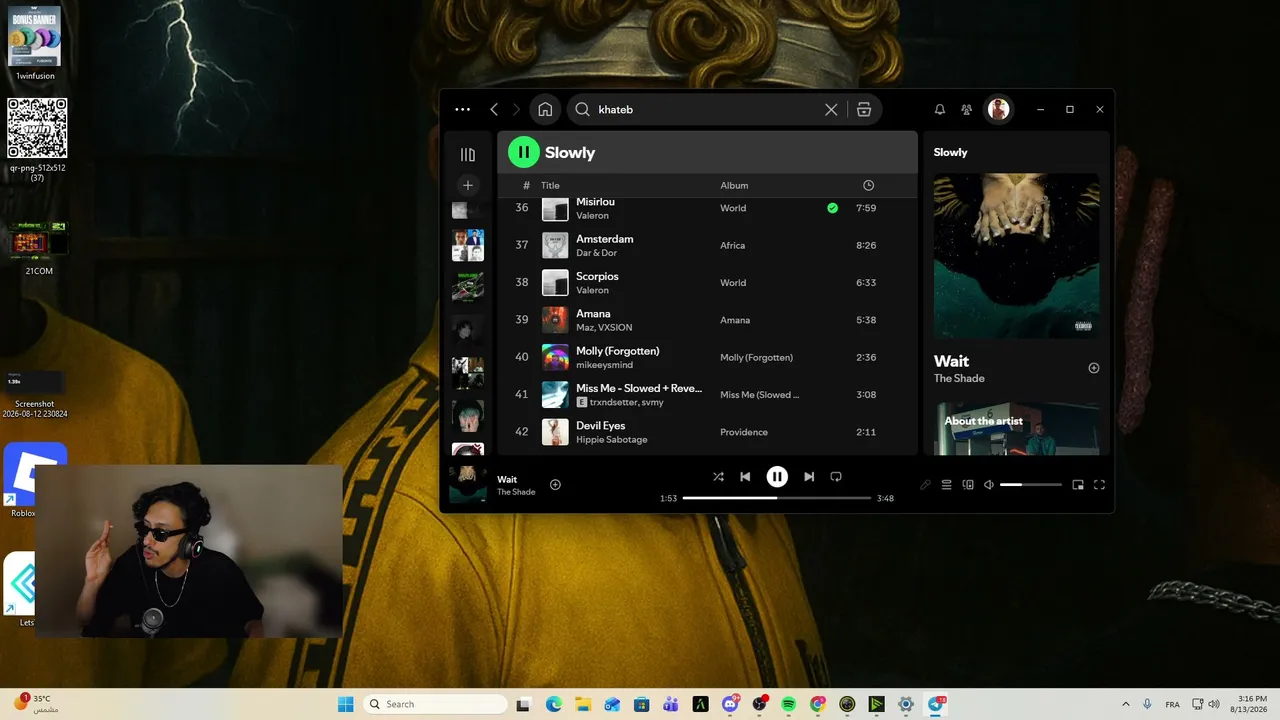This screenshot has width=1280, height=720.
Task: Toggle the green saved check on Misirlou
Action: 832,208
